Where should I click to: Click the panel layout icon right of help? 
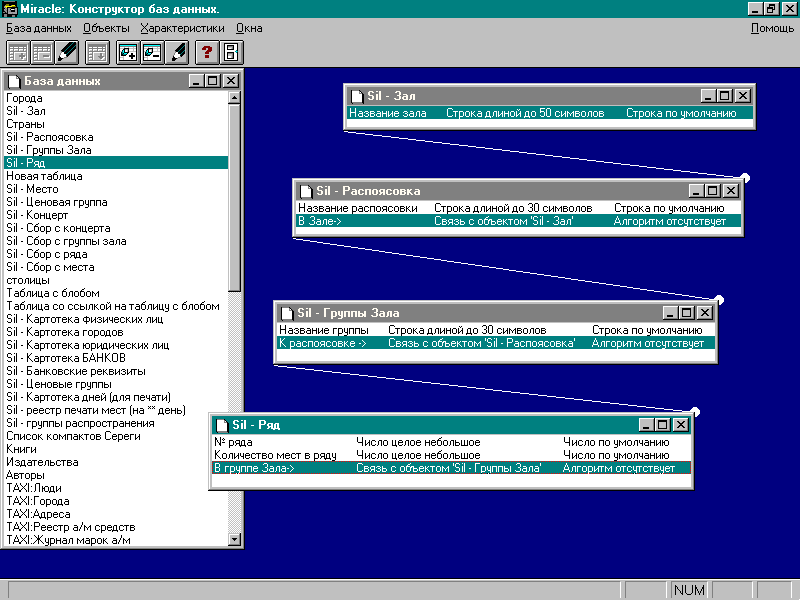(x=231, y=52)
